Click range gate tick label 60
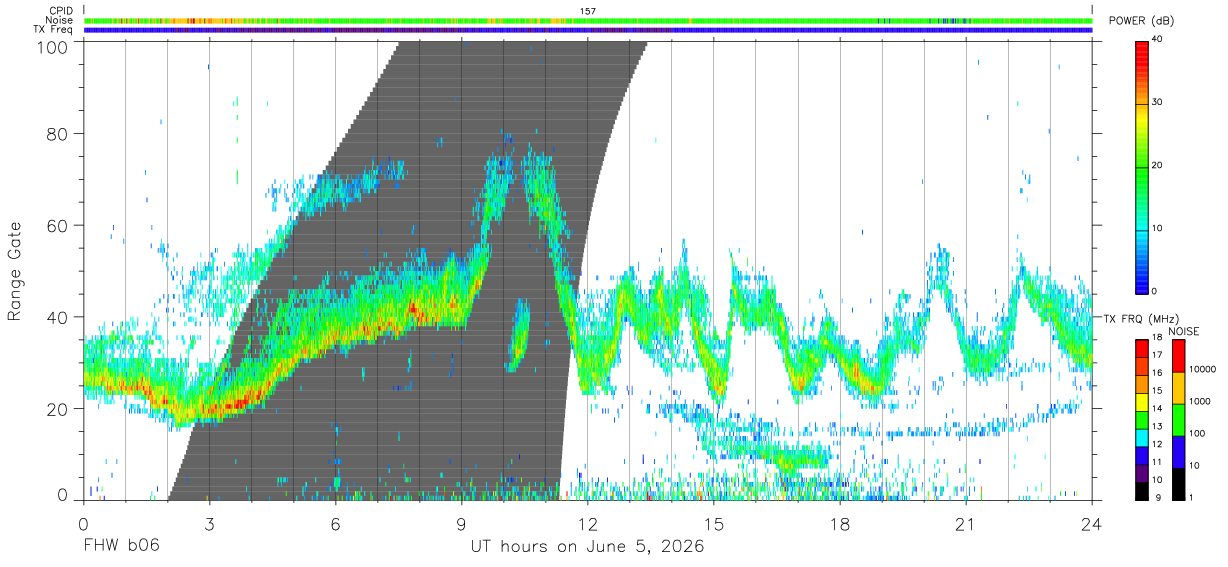Screen dimensions: 1228x567 coord(58,225)
